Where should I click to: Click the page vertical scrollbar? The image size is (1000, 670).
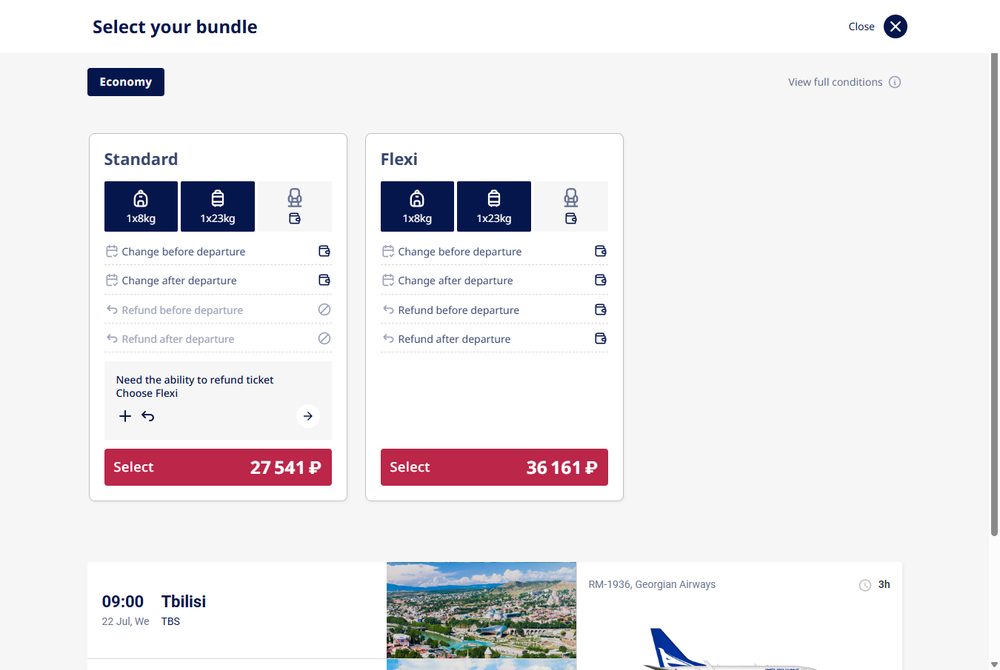point(994,295)
